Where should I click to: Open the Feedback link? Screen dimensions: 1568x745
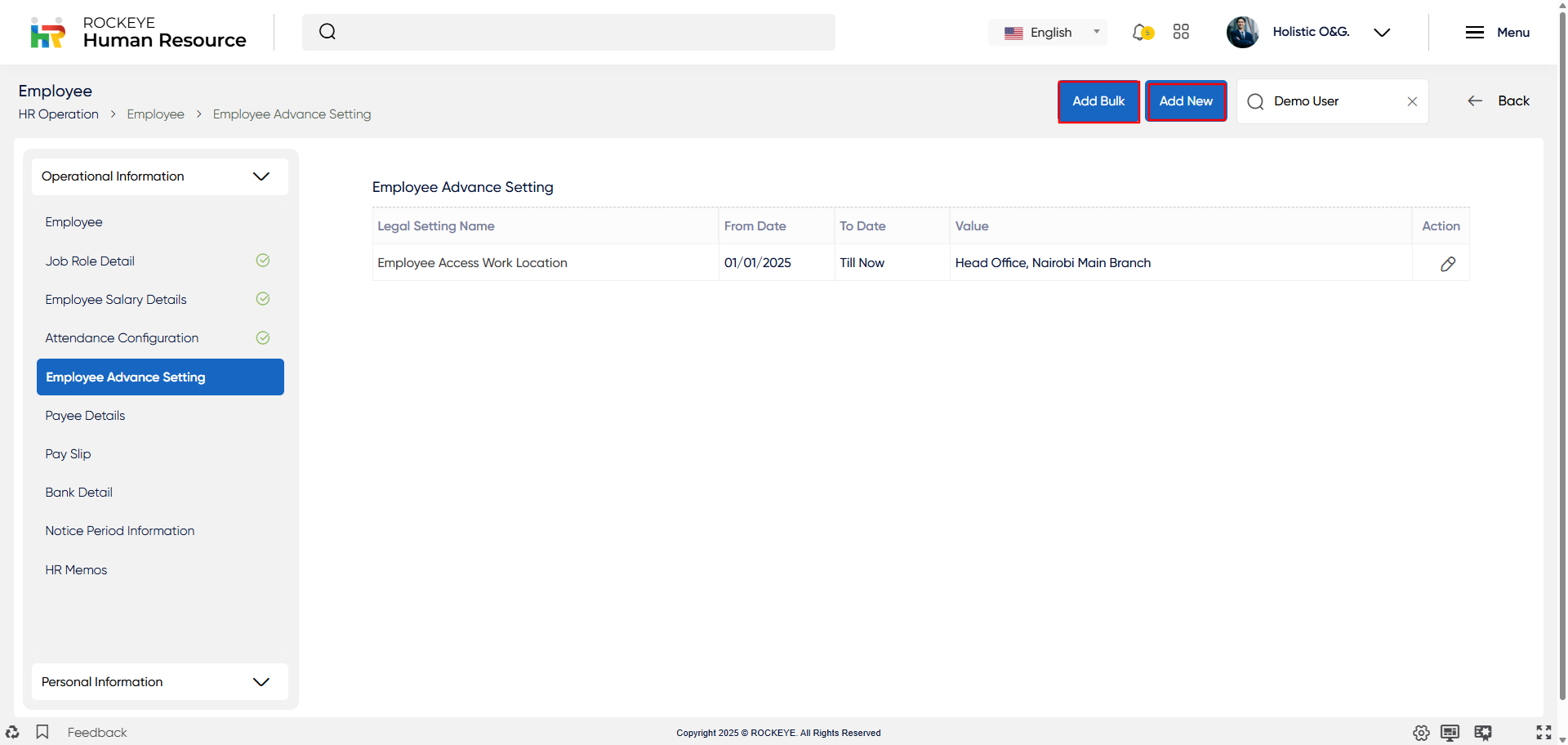[x=97, y=733]
